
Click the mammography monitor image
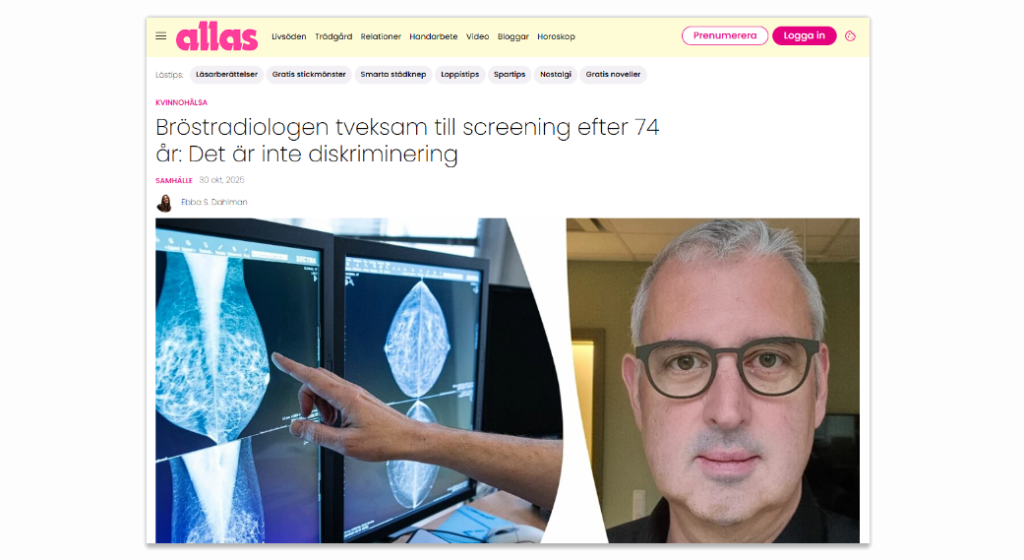(x=358, y=381)
